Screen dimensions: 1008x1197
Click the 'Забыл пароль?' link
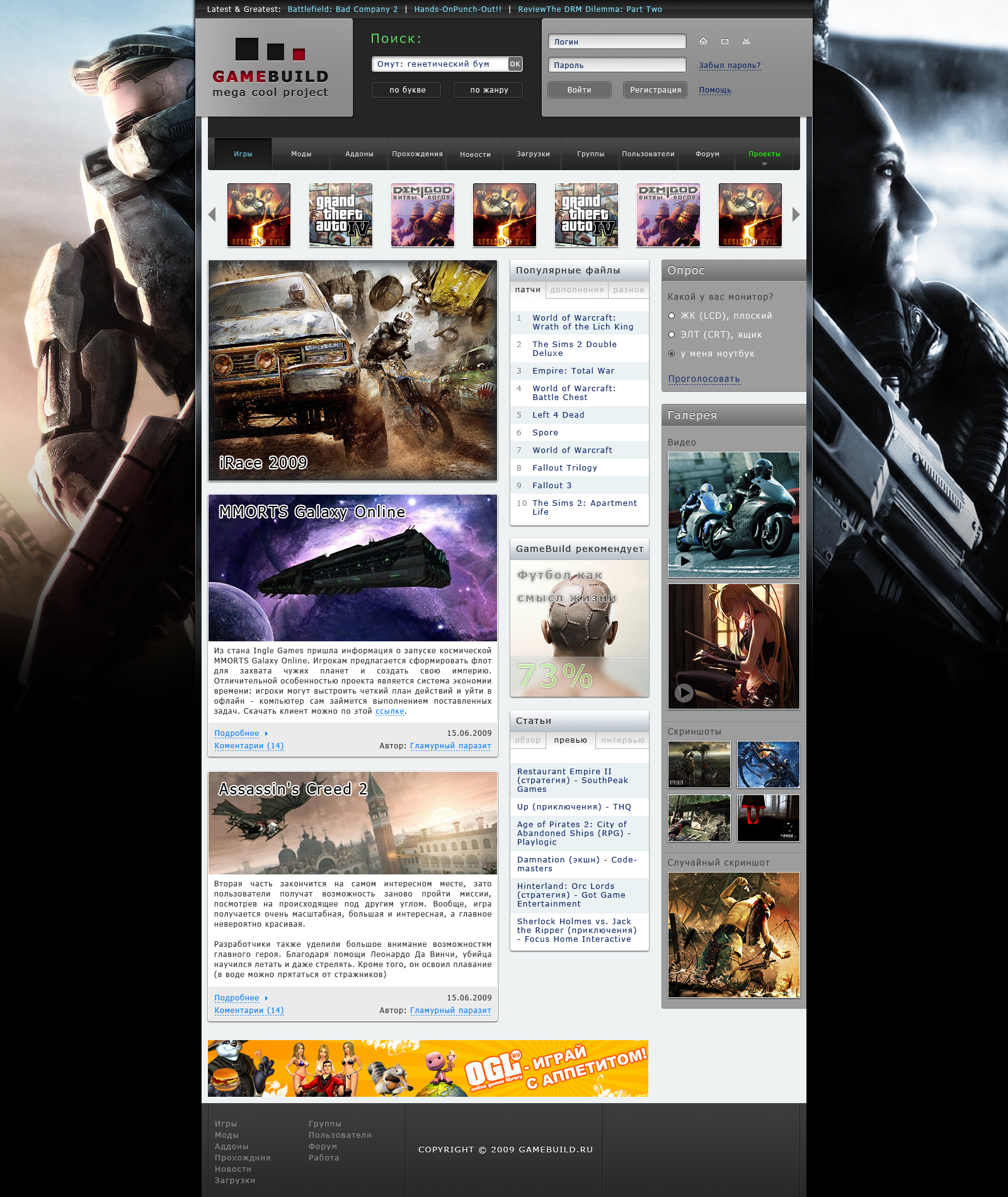coord(730,66)
